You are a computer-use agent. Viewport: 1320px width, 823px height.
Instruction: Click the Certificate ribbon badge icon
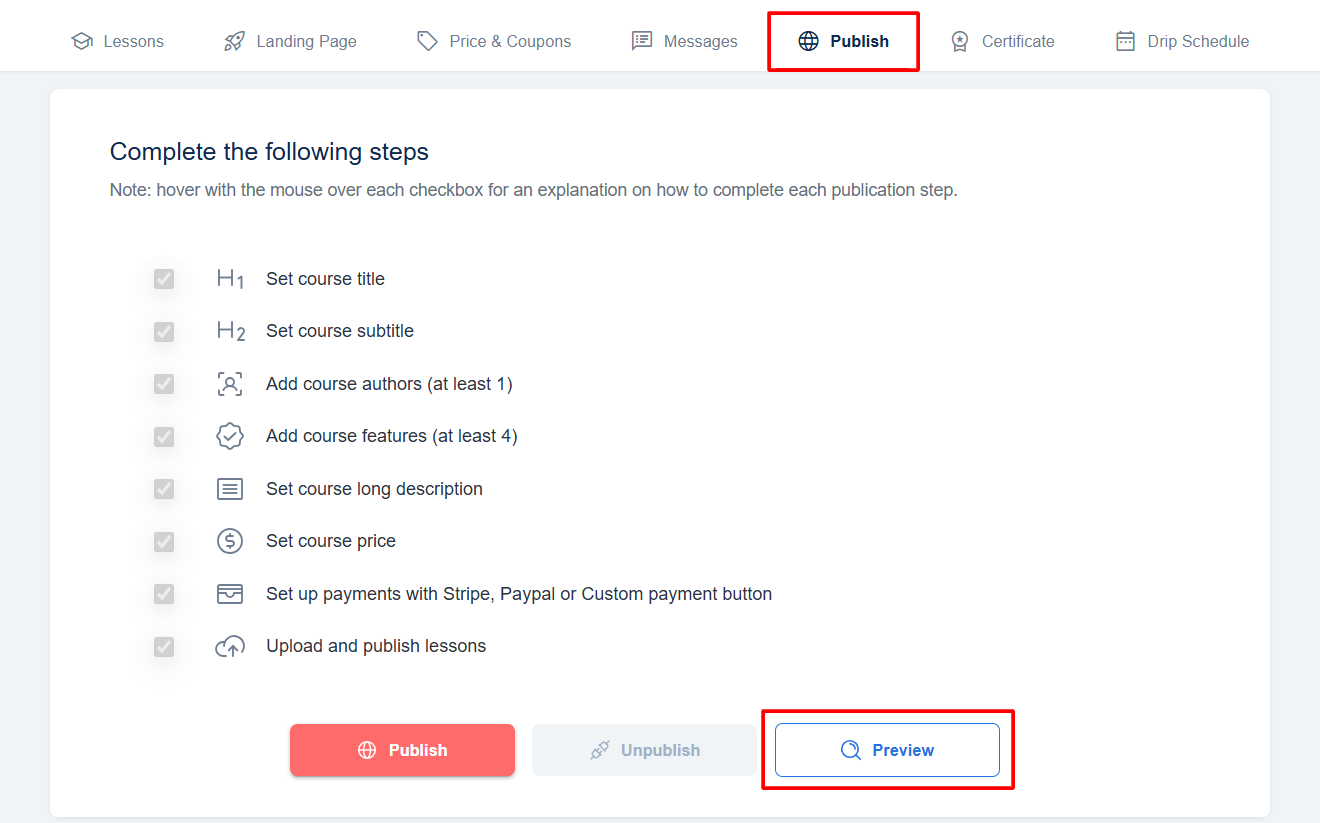(x=959, y=41)
